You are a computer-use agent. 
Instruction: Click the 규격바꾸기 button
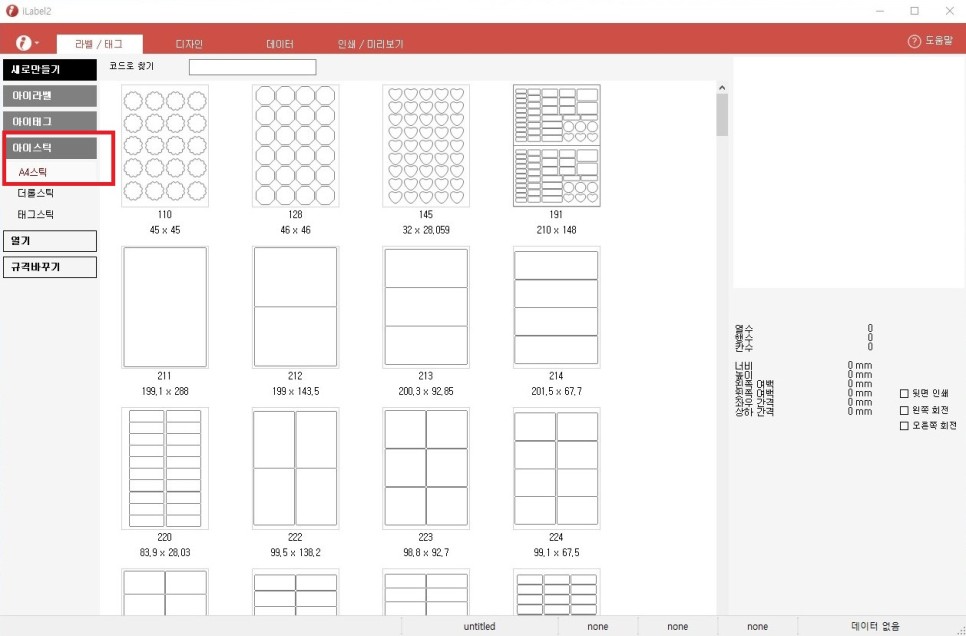[50, 267]
